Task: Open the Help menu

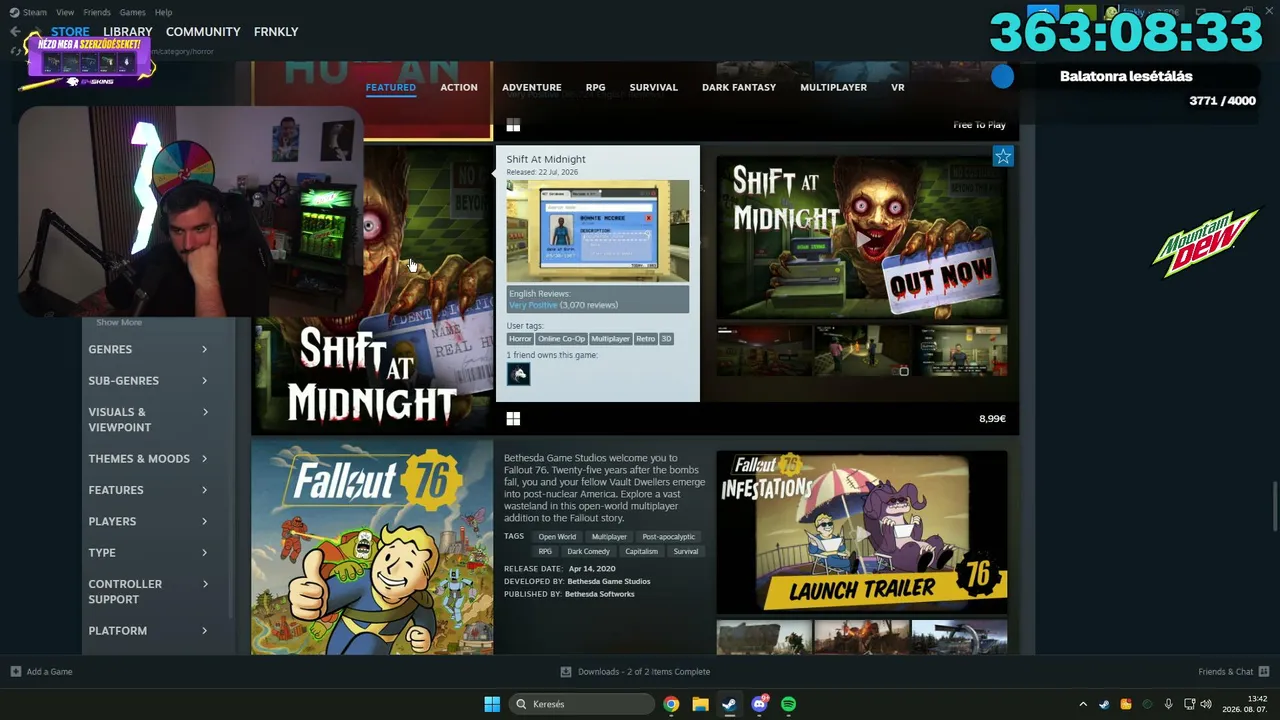Action: pyautogui.click(x=163, y=12)
